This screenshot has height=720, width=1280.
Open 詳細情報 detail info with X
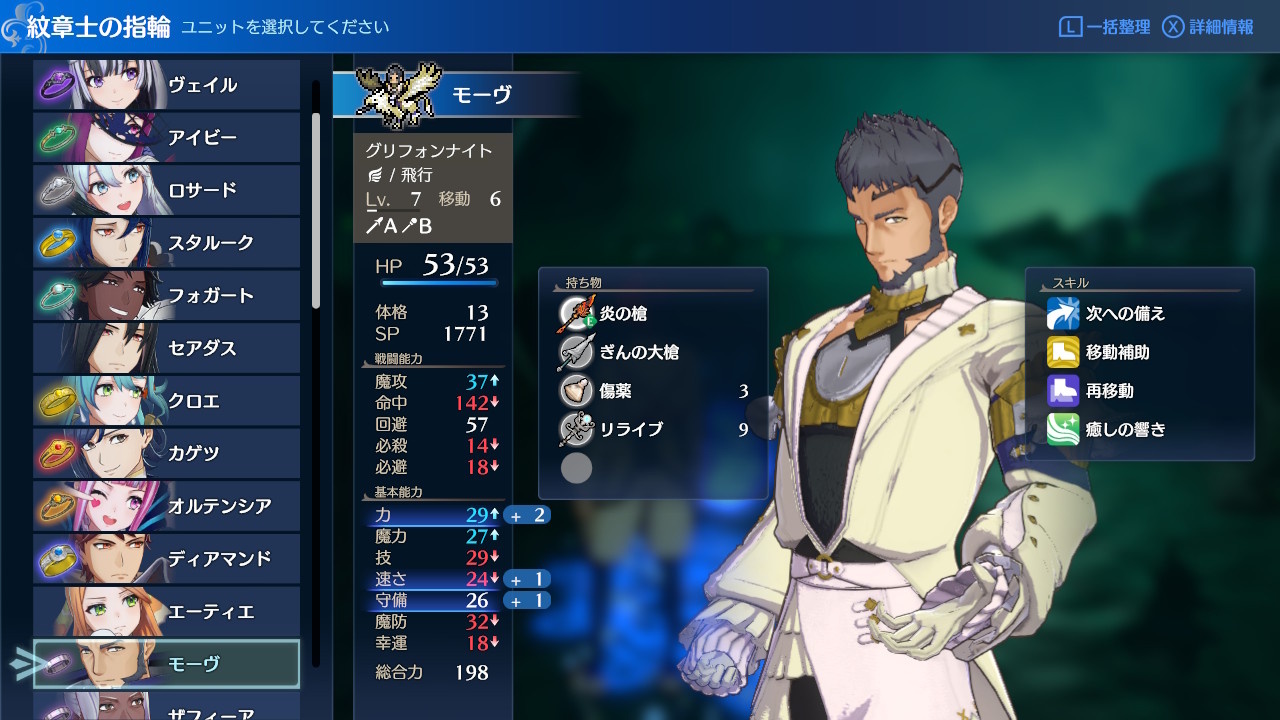point(1208,27)
